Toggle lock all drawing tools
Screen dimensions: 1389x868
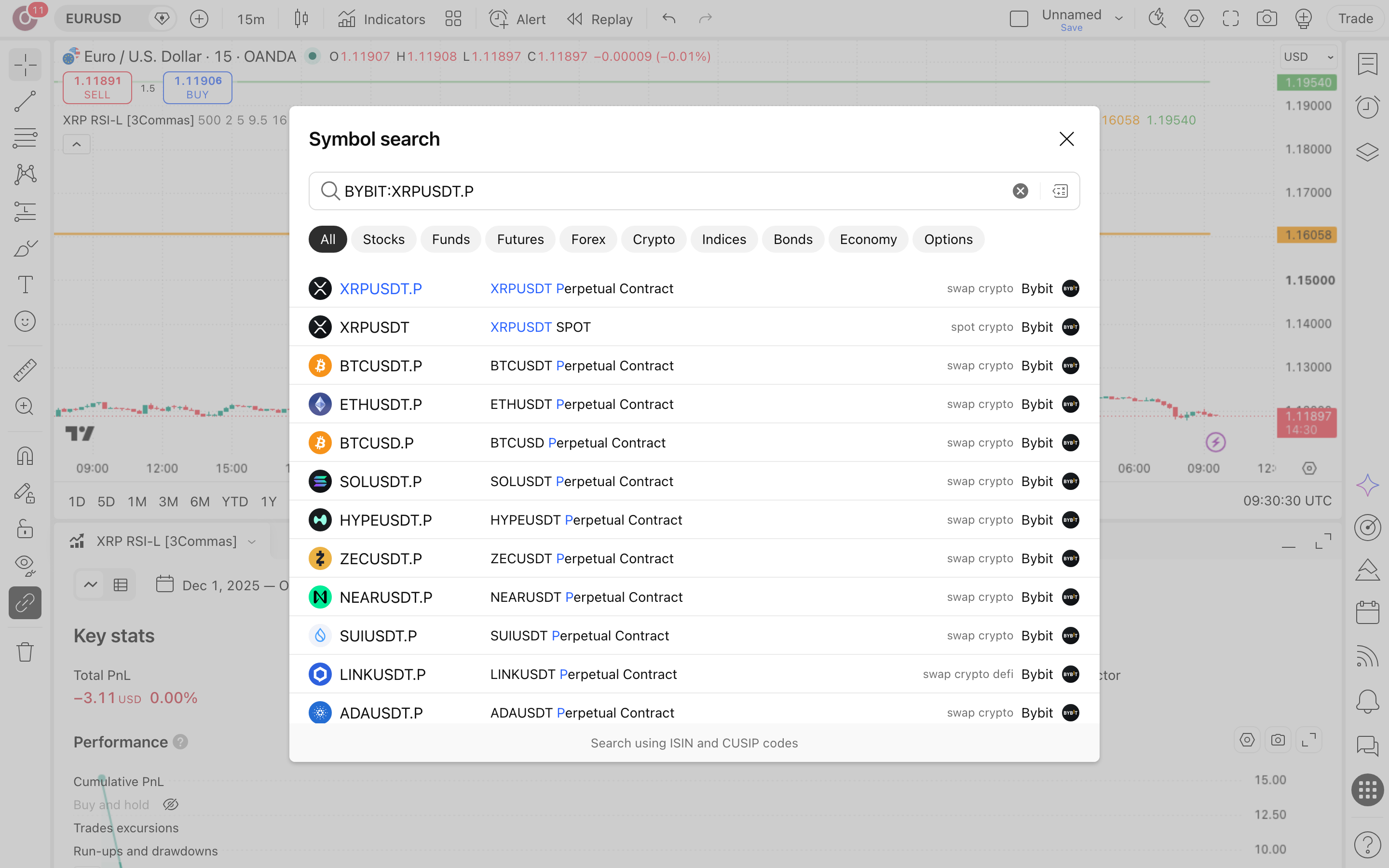(x=25, y=529)
